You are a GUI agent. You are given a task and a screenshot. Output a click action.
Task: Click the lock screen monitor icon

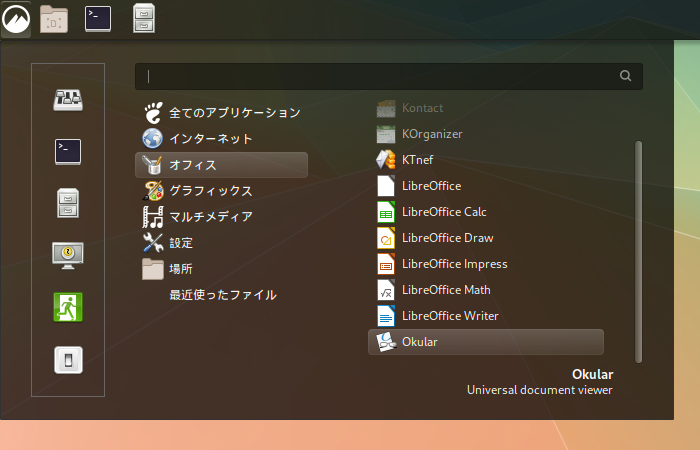(68, 255)
